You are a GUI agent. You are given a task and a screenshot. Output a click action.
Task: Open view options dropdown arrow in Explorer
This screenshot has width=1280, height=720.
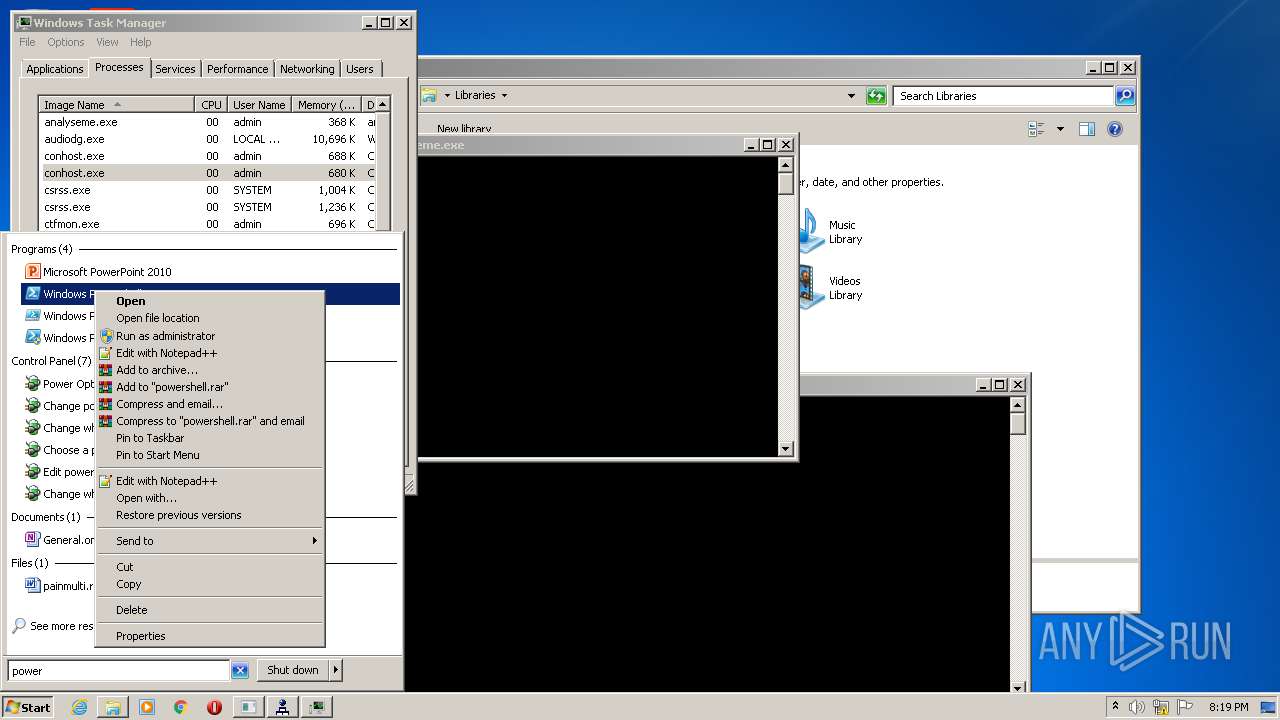coord(1060,129)
